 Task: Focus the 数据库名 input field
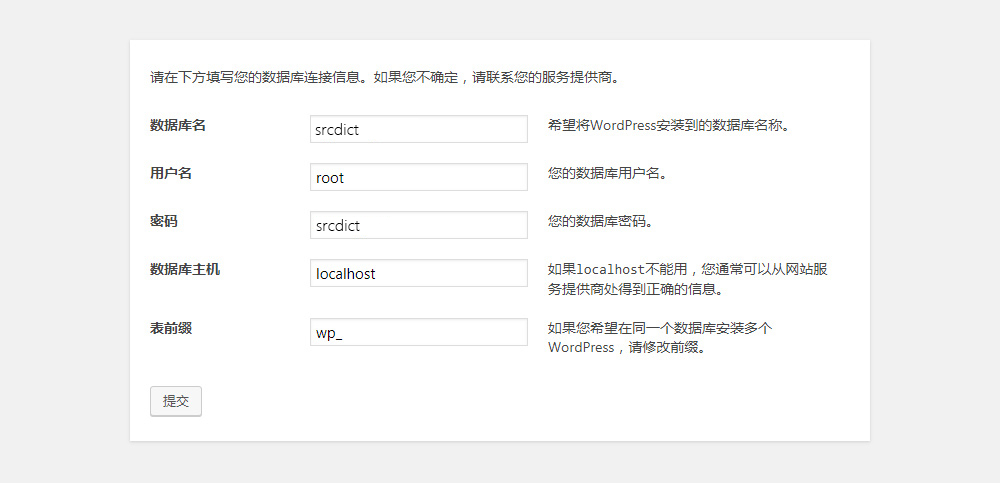coord(419,129)
